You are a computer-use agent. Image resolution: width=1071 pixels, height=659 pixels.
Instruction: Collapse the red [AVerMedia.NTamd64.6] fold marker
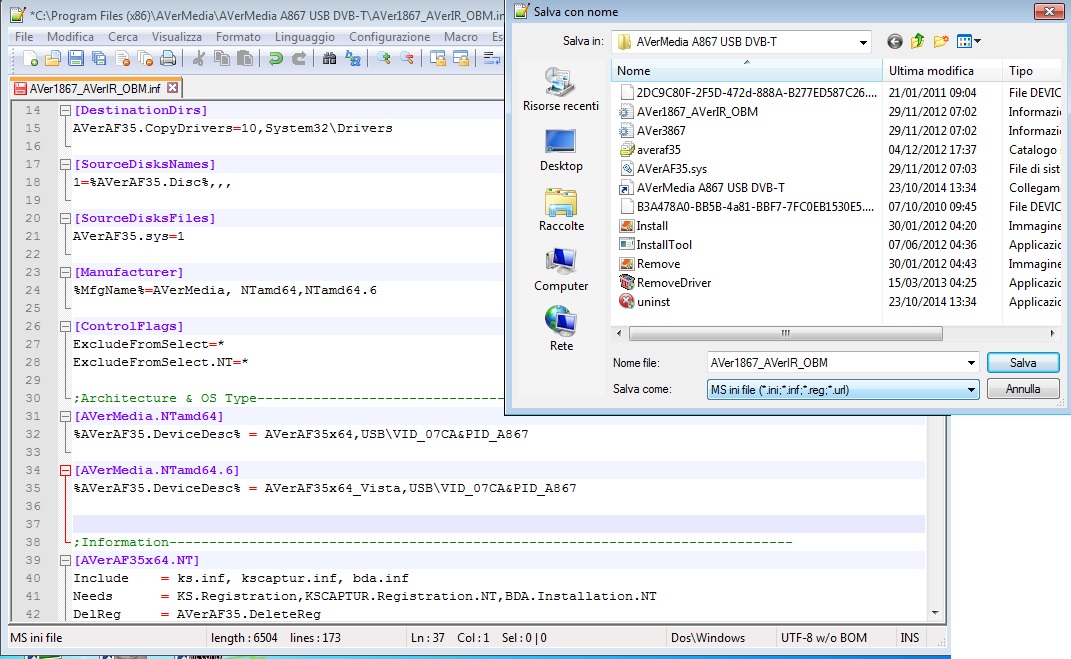click(x=65, y=470)
